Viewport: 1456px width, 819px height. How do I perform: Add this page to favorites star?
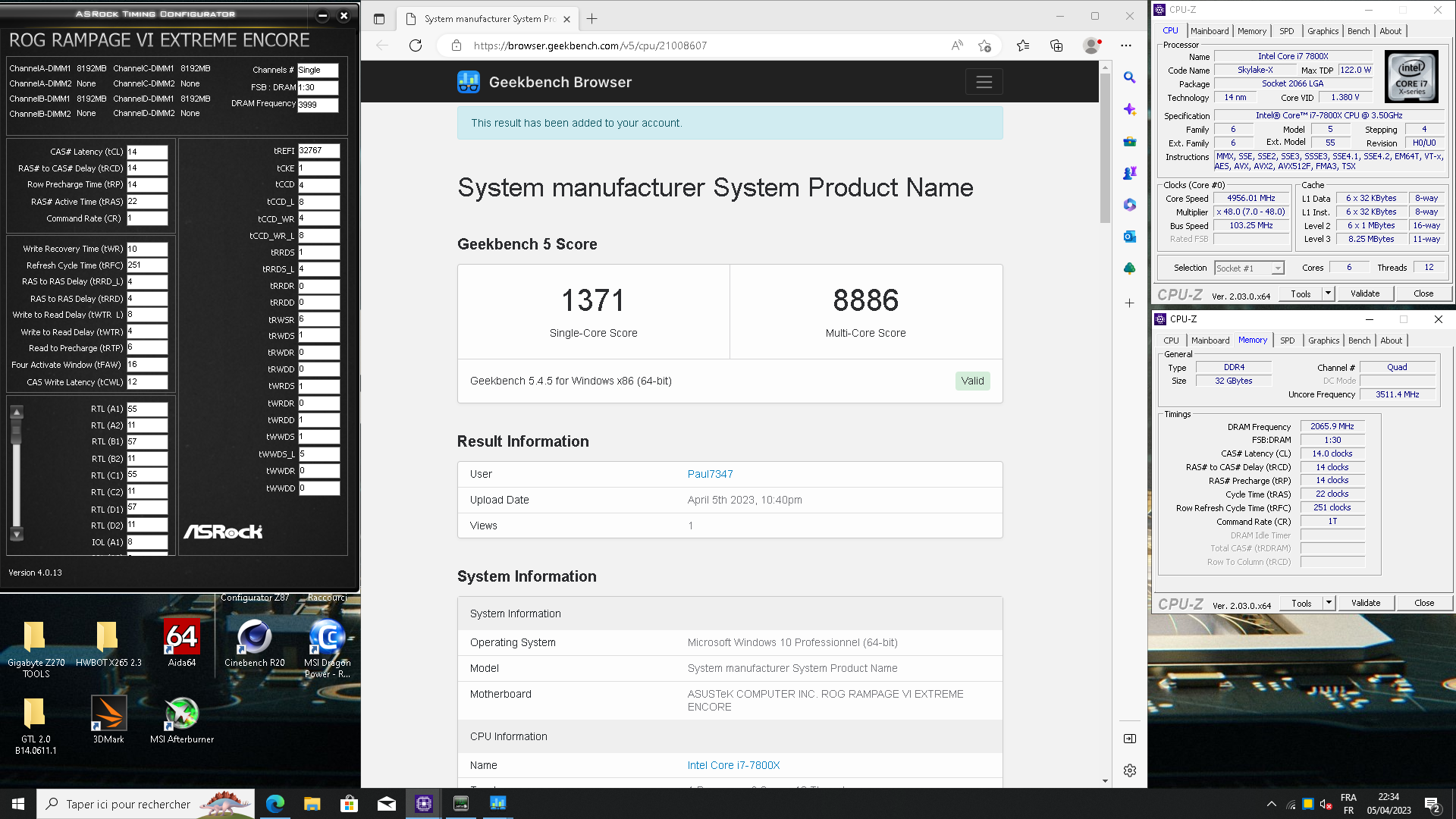click(984, 45)
